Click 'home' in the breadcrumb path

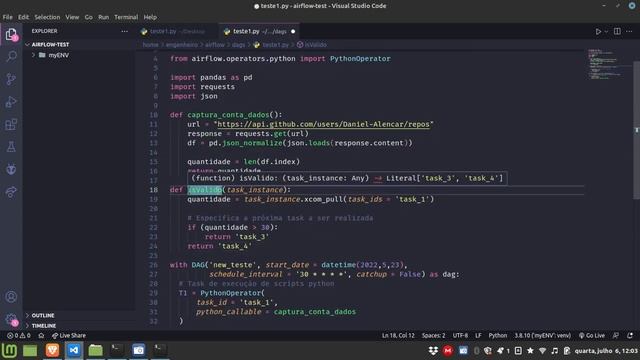(150, 45)
